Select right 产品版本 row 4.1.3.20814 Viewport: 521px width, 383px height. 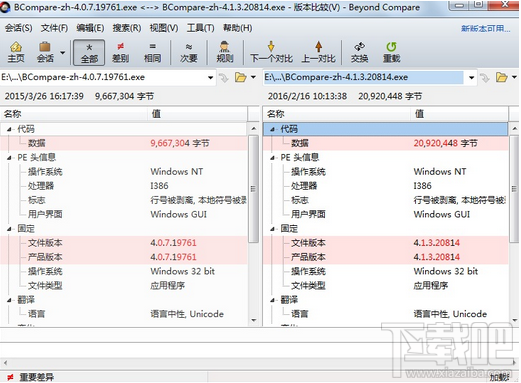click(386, 257)
